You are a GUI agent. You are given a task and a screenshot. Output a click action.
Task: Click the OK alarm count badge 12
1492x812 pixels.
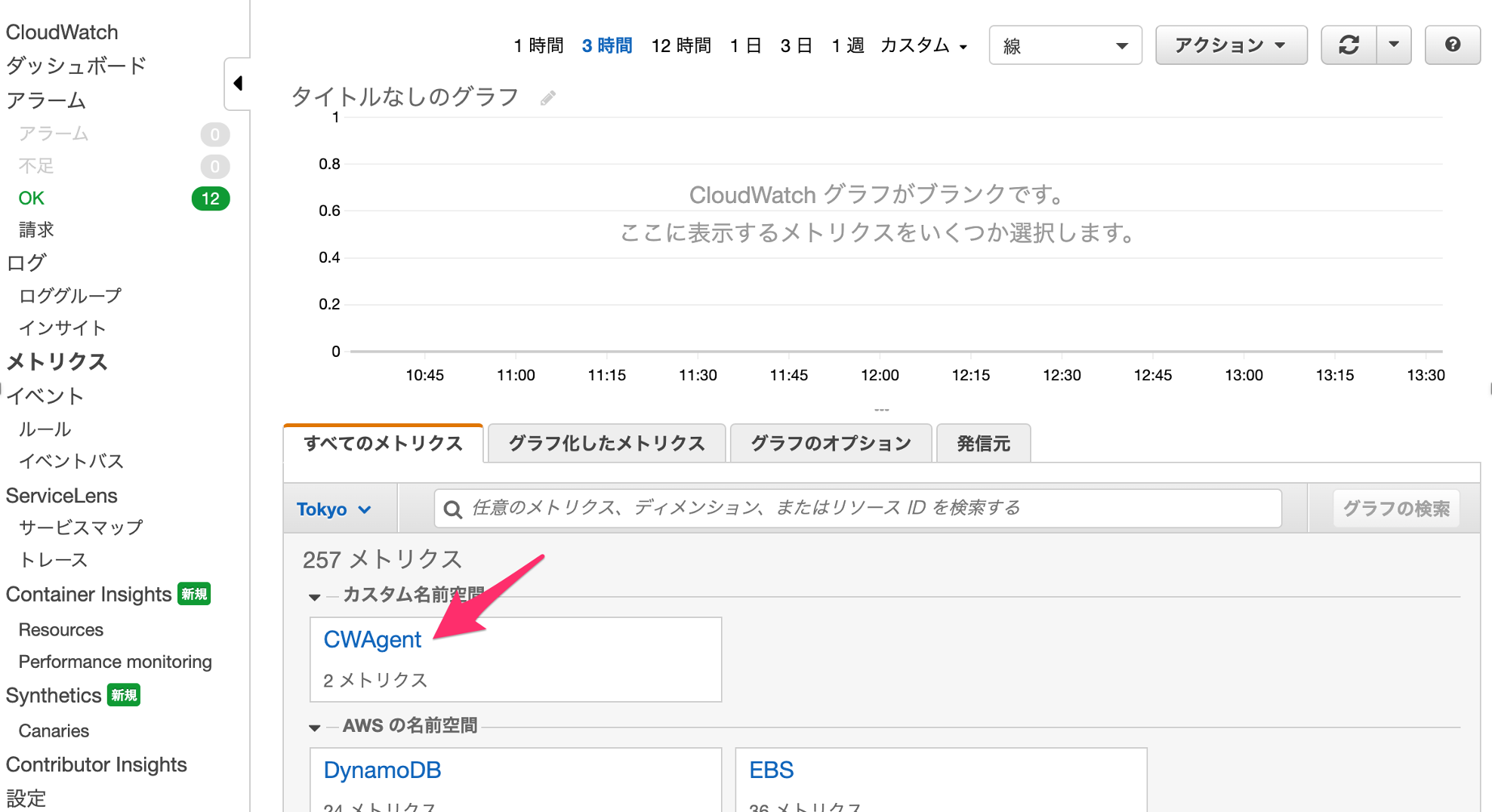211,198
